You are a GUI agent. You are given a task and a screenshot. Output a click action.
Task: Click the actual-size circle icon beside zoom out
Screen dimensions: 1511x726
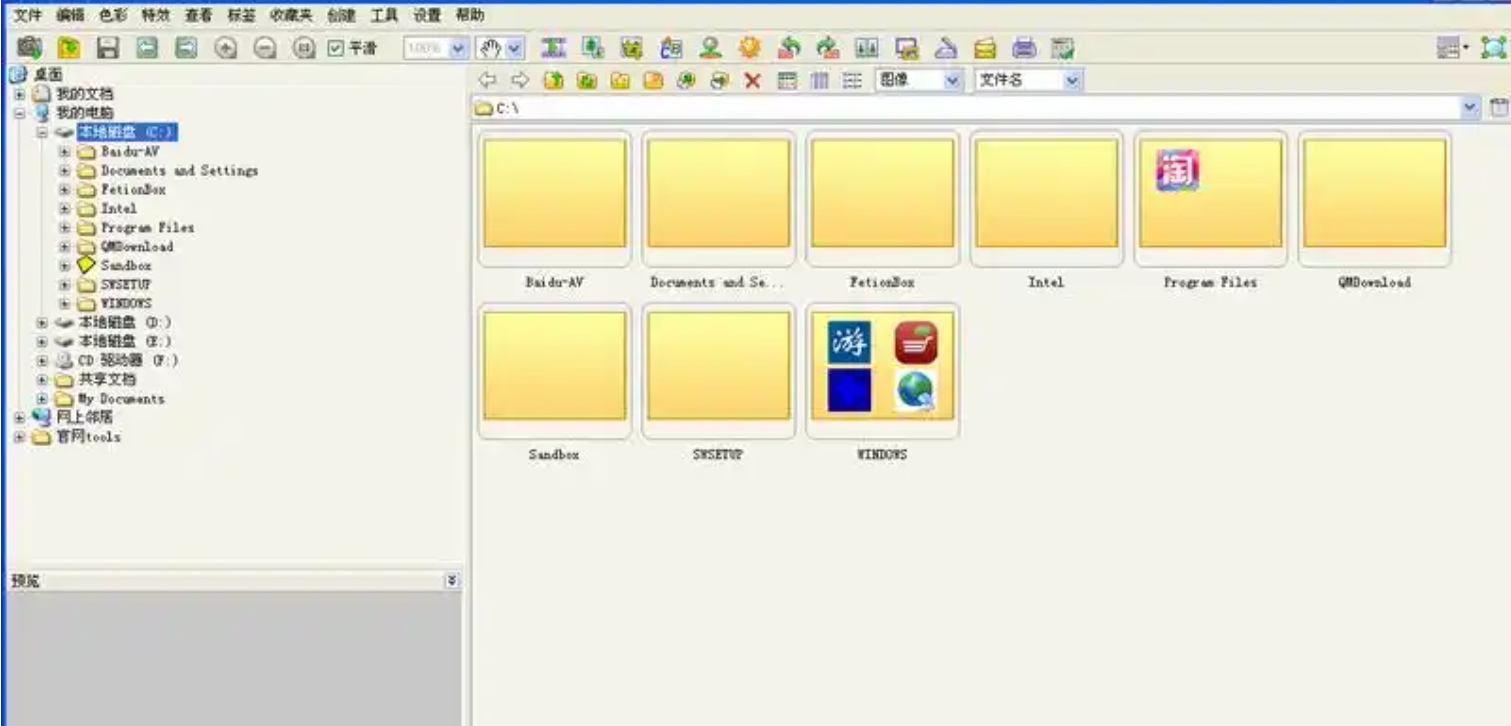click(x=304, y=47)
